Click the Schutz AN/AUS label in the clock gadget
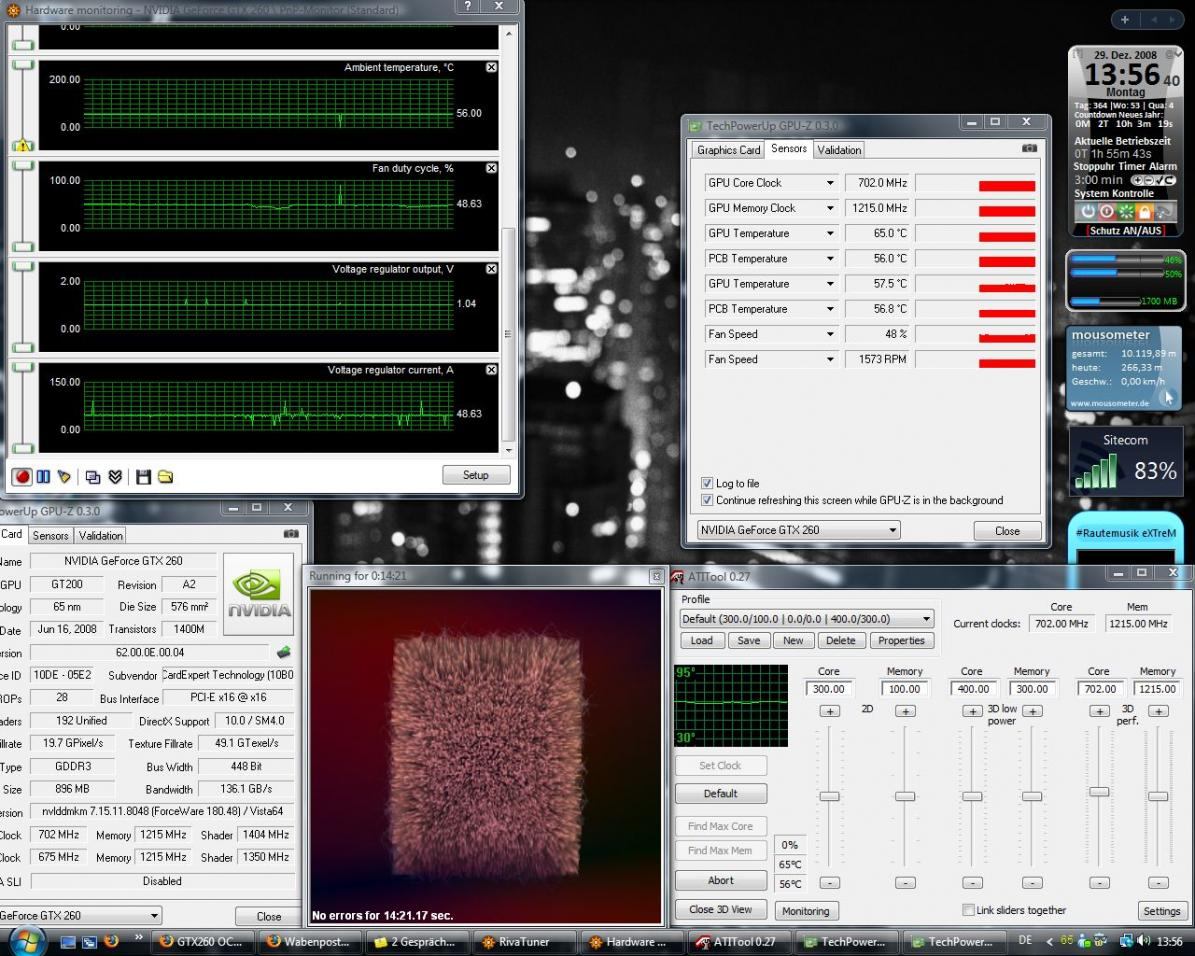The width and height of the screenshot is (1195, 956). (x=1126, y=230)
